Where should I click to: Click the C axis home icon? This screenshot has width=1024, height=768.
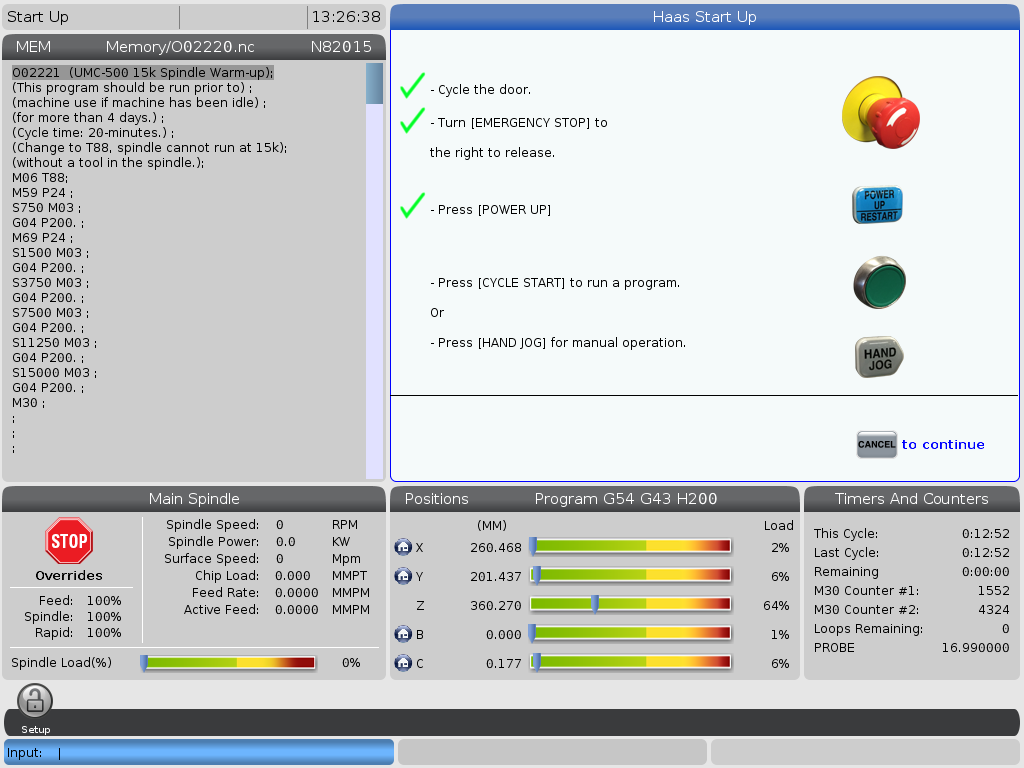403,663
